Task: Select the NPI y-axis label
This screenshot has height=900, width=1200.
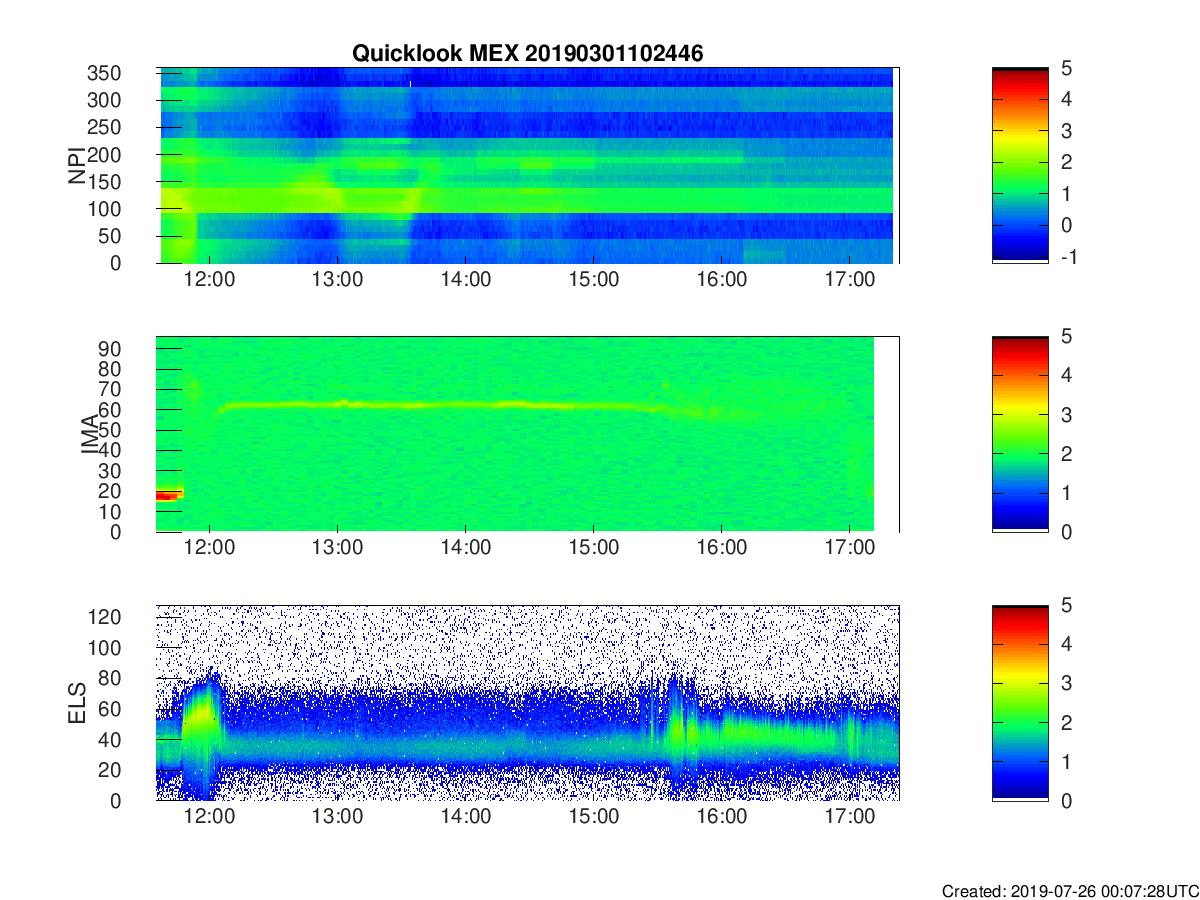Action: [77, 165]
